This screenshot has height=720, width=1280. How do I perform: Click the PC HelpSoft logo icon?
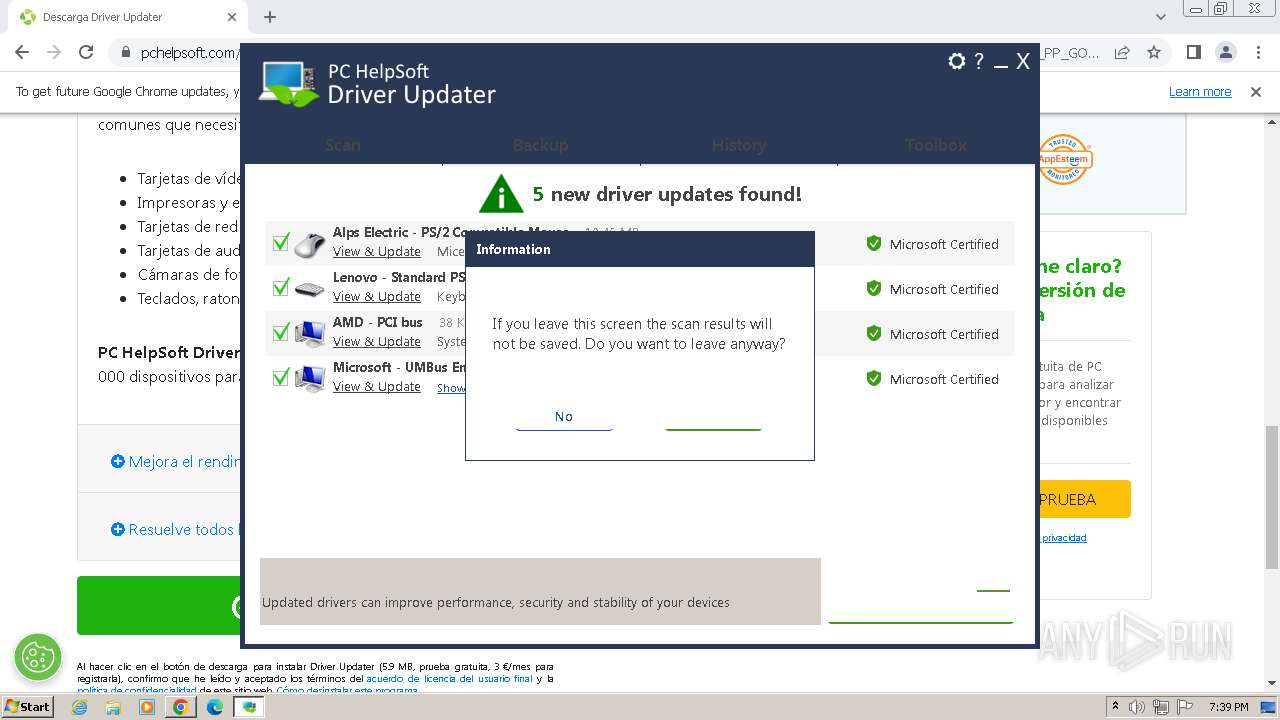(289, 84)
